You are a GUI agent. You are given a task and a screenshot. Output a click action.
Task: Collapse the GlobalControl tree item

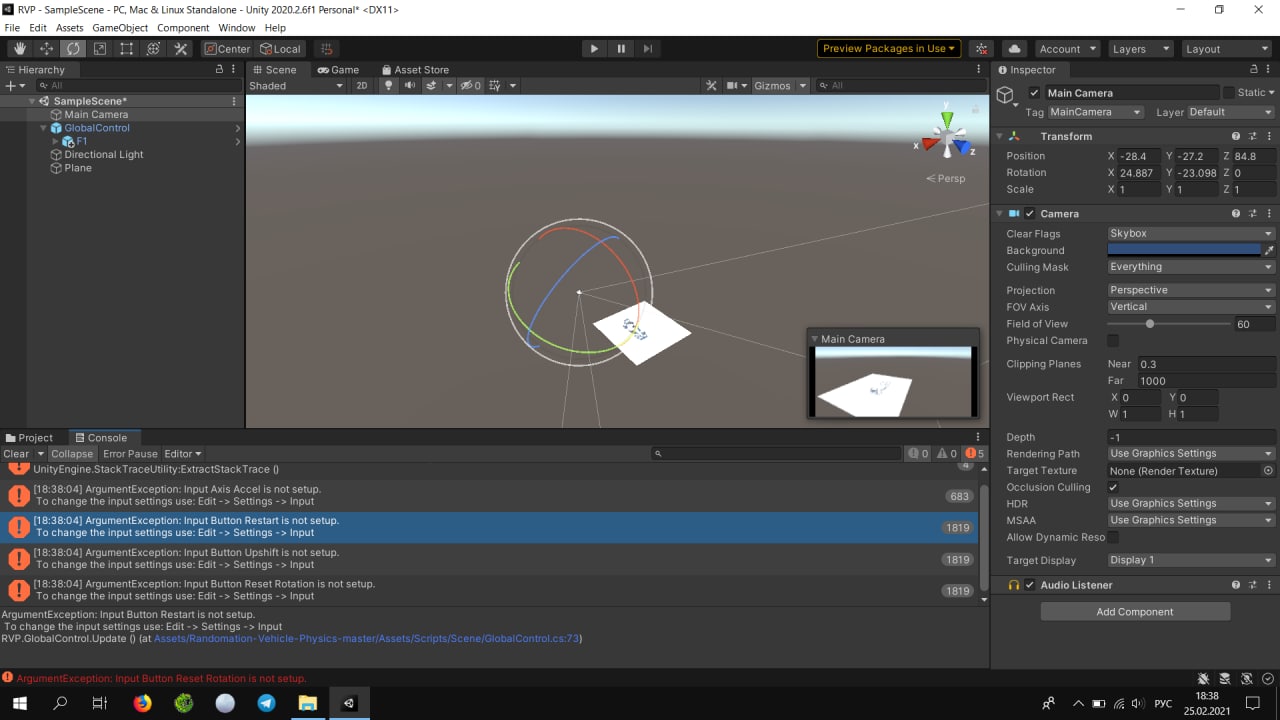44,128
